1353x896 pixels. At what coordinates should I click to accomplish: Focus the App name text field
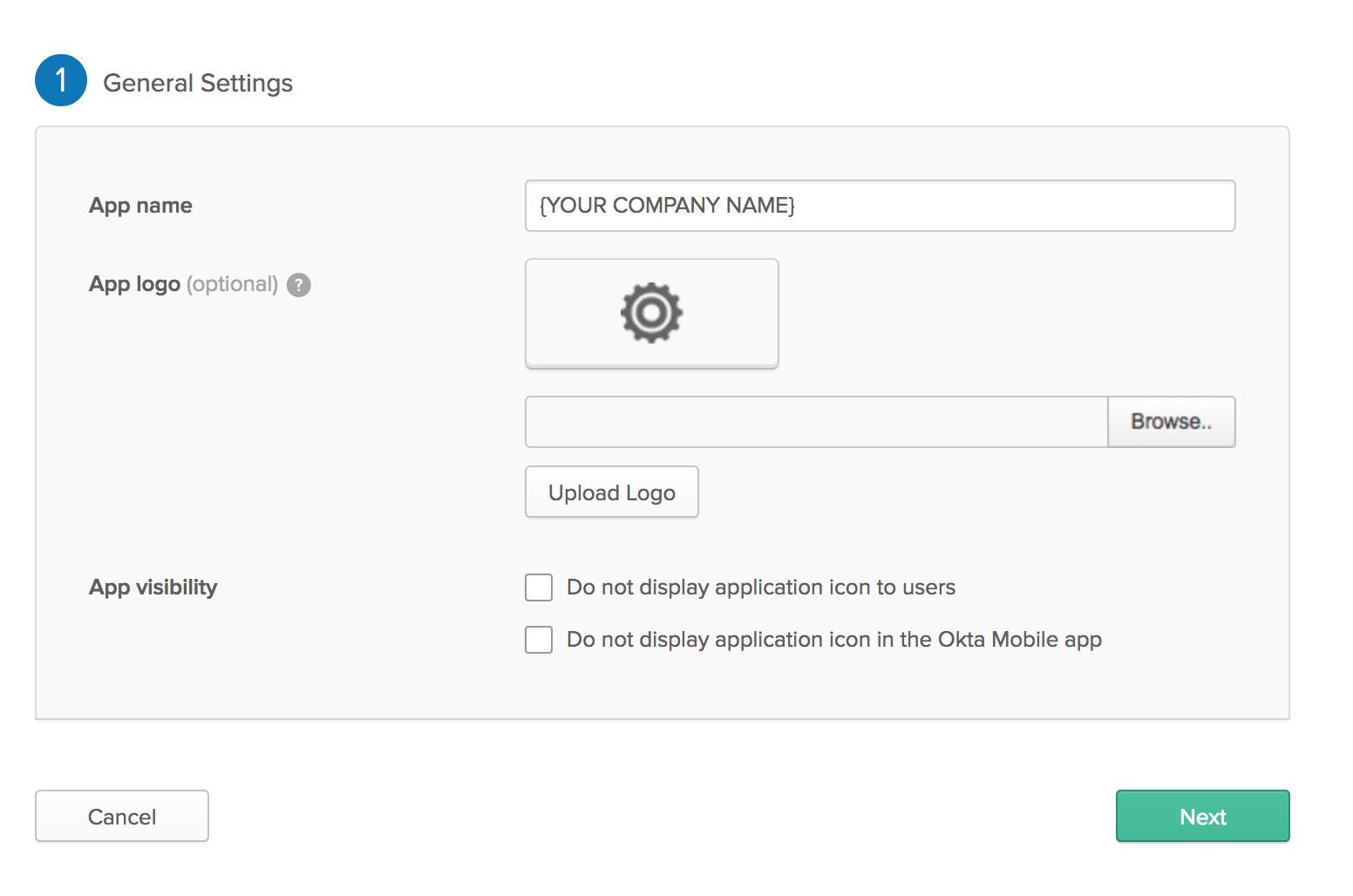880,206
